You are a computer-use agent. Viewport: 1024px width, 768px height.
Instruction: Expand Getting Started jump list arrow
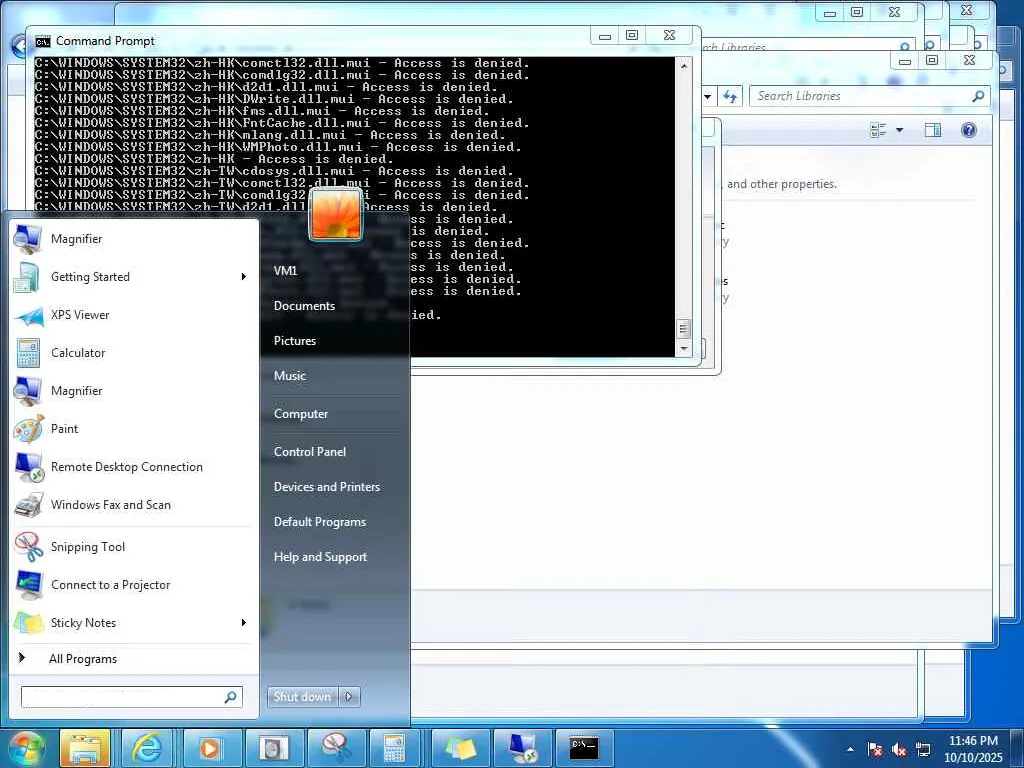click(244, 277)
